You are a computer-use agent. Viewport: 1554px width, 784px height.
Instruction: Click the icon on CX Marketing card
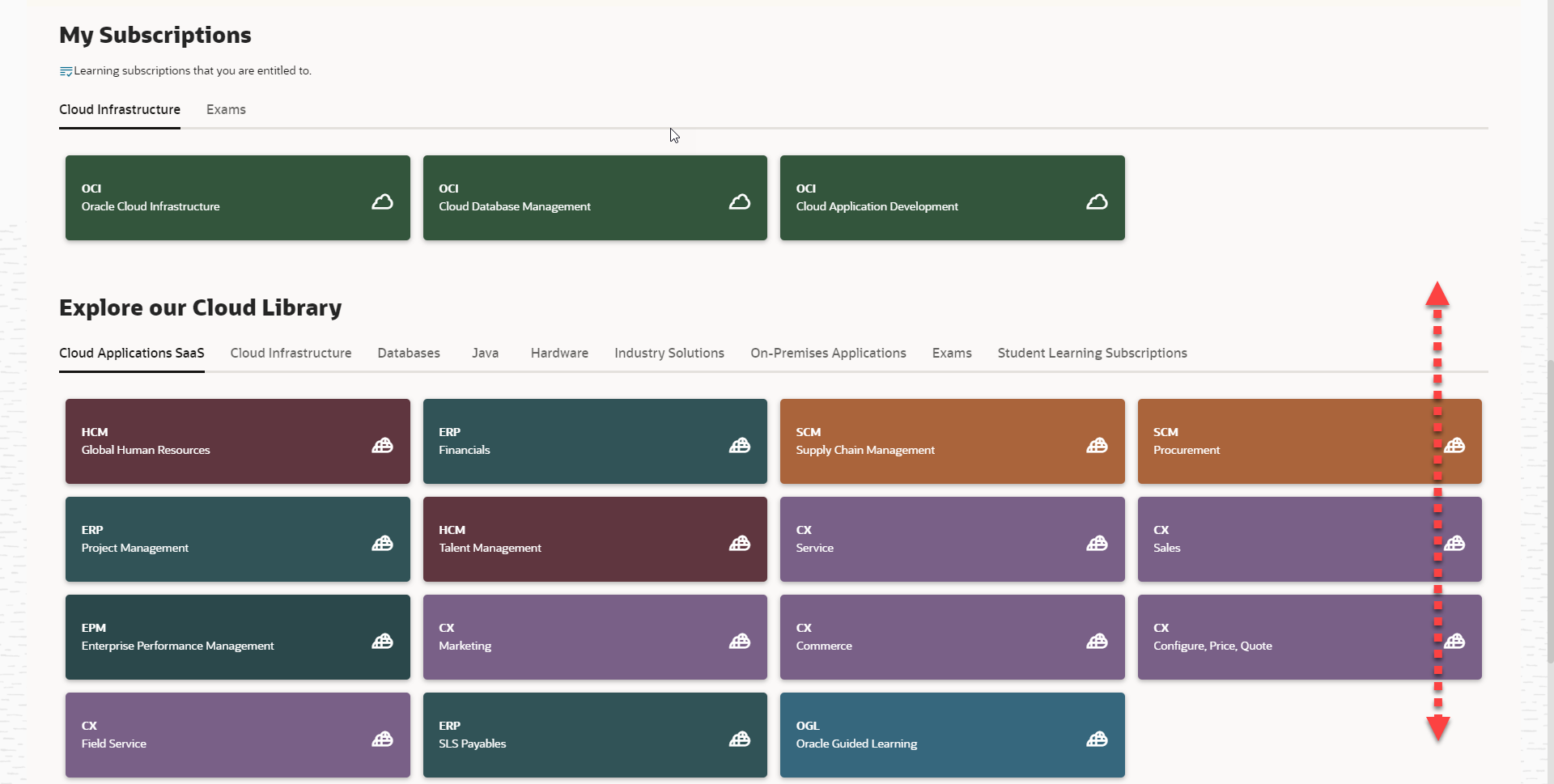tap(740, 641)
